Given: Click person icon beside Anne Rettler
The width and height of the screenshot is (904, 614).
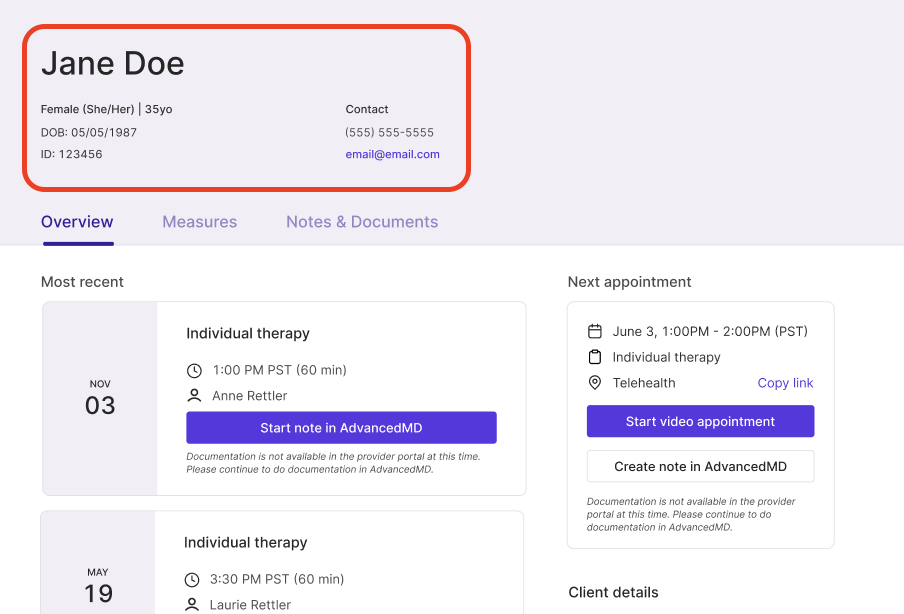Looking at the screenshot, I should click(x=194, y=395).
